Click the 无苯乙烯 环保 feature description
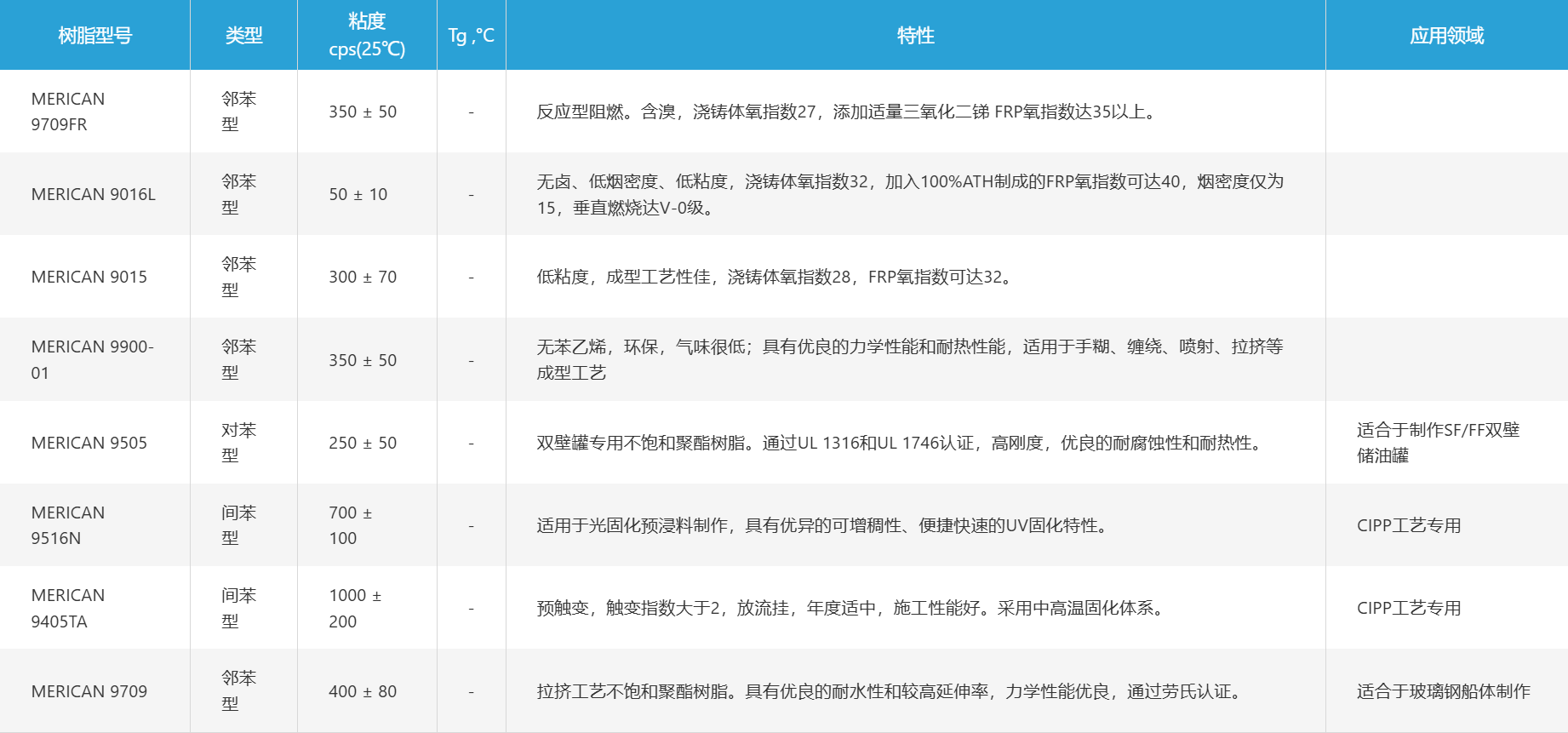Viewport: 1568px width, 733px height. pyautogui.click(x=909, y=359)
